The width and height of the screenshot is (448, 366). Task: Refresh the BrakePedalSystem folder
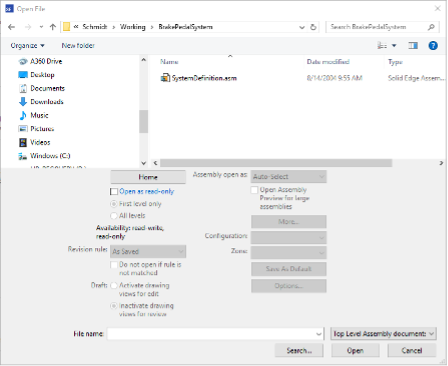point(313,27)
